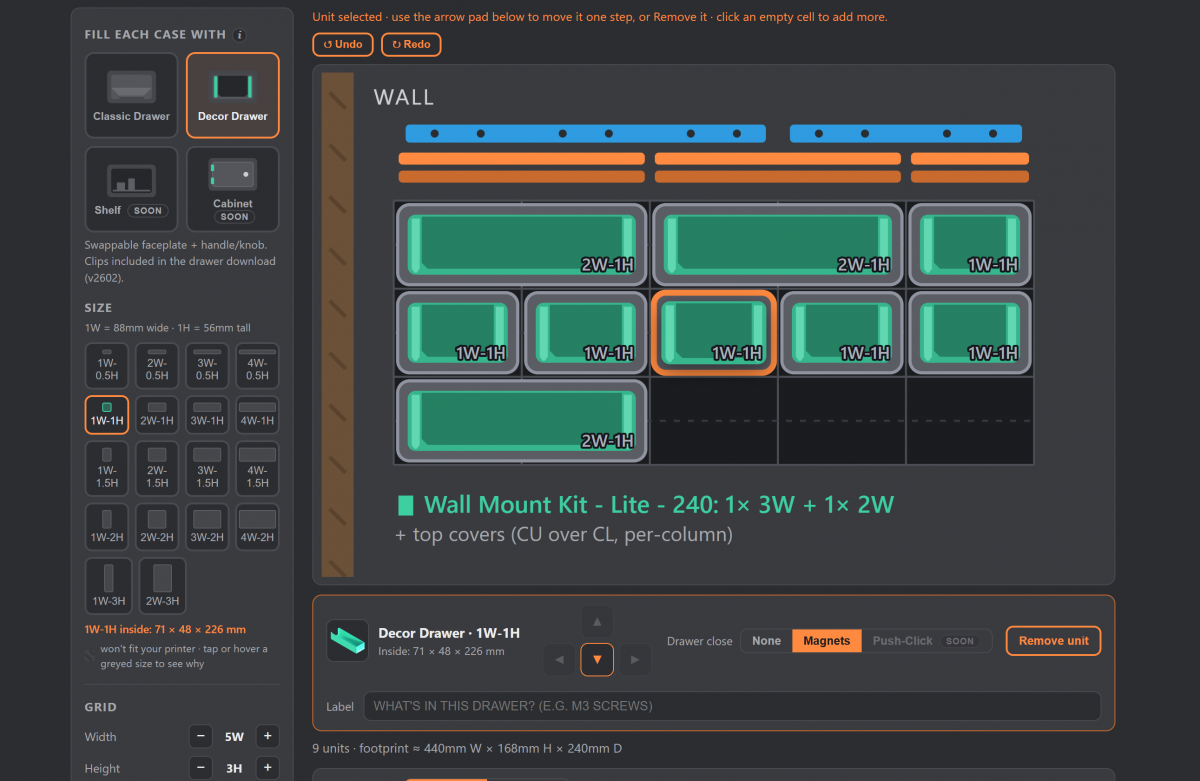Viewport: 1200px width, 781px height.
Task: Pick the 4W-2H size tile
Action: pos(257,527)
